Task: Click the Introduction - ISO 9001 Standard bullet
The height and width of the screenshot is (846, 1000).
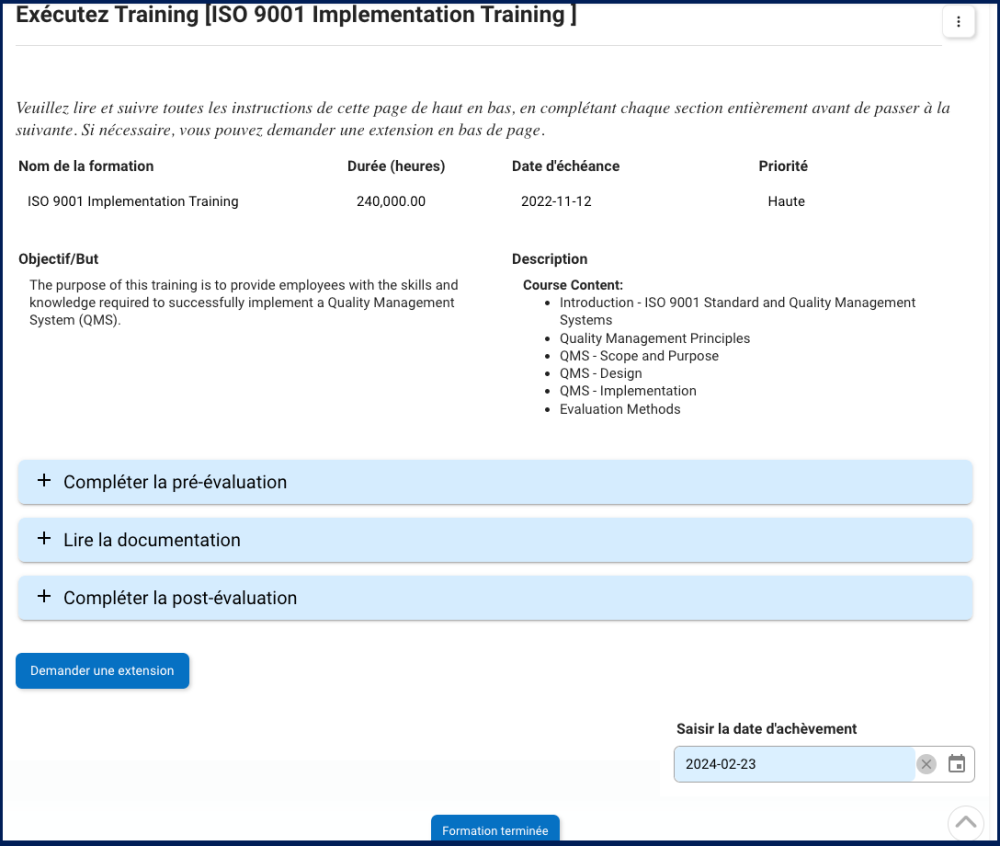Action: pyautogui.click(x=737, y=311)
